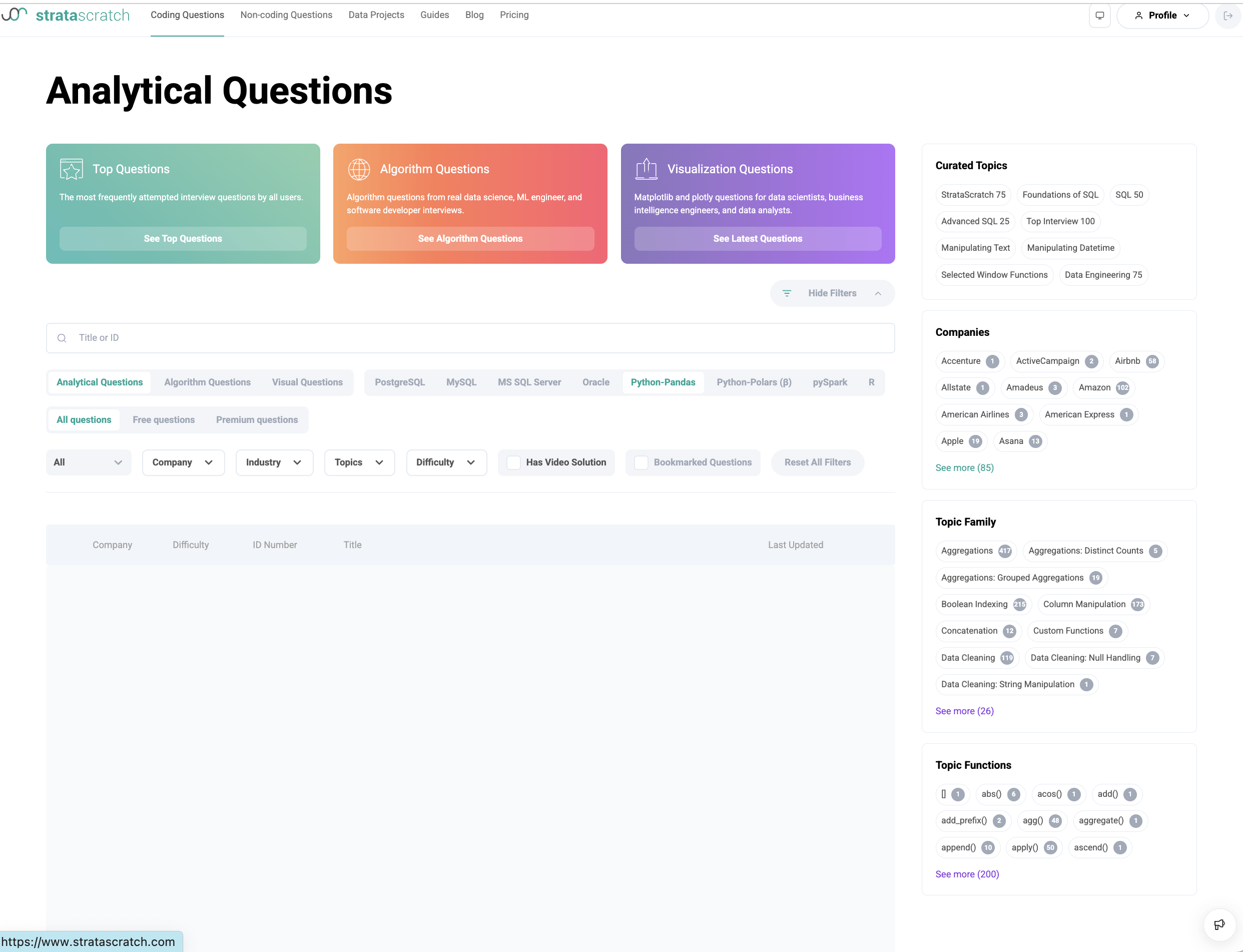The height and width of the screenshot is (952, 1243).
Task: Switch to Visual Questions tab
Action: tap(307, 382)
